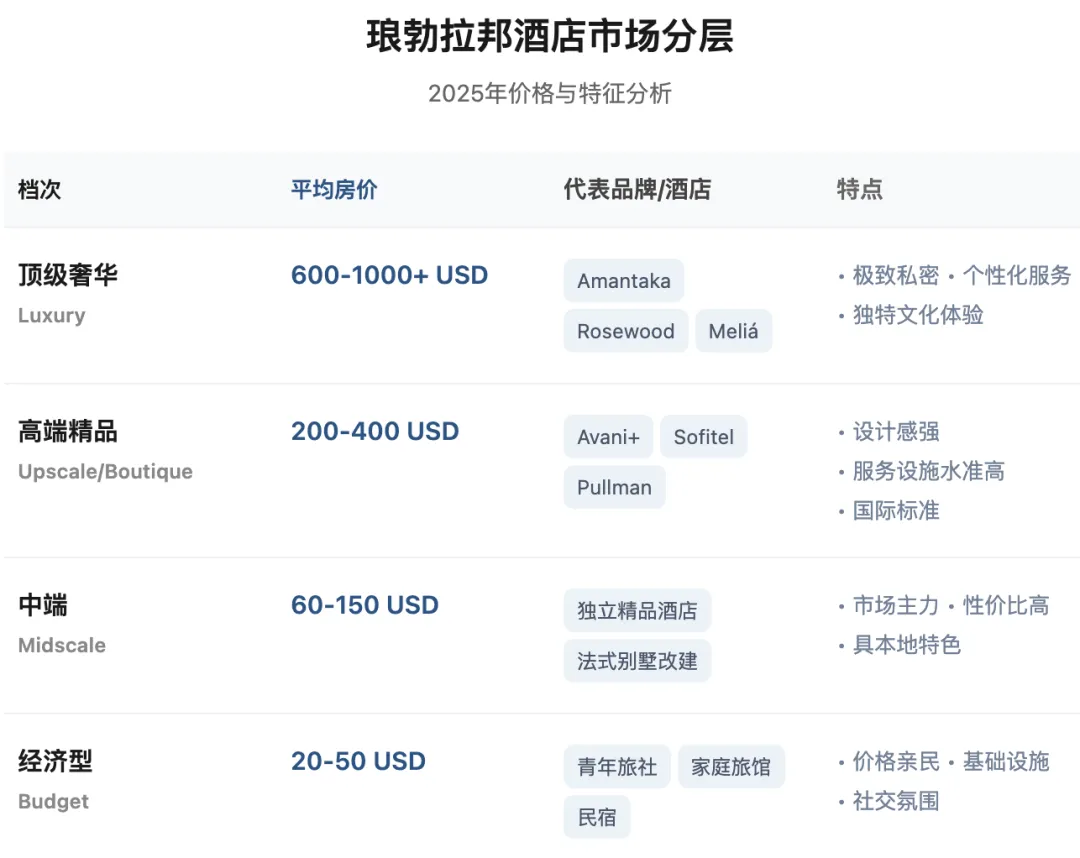The image size is (1080, 858).
Task: Click the 民宿 tag
Action: (597, 817)
